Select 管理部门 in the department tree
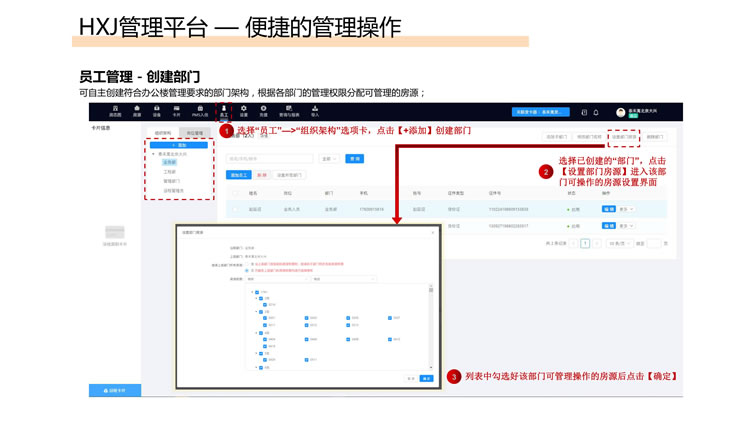The image size is (750, 422). point(172,181)
